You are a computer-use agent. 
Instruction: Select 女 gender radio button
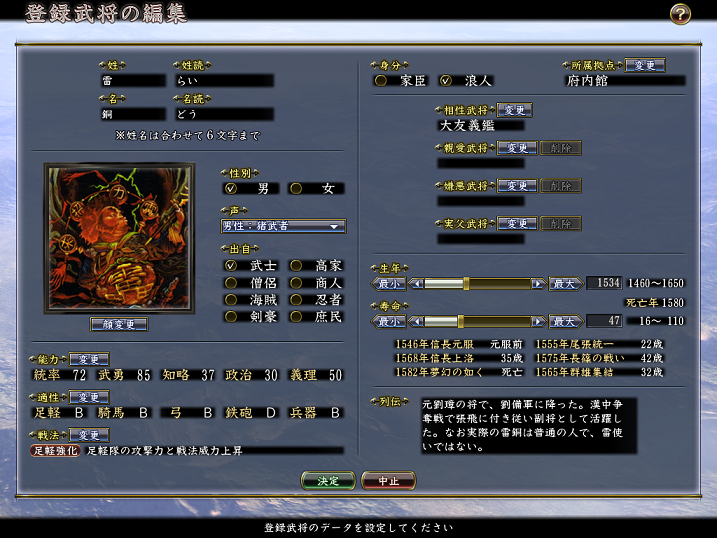point(296,188)
